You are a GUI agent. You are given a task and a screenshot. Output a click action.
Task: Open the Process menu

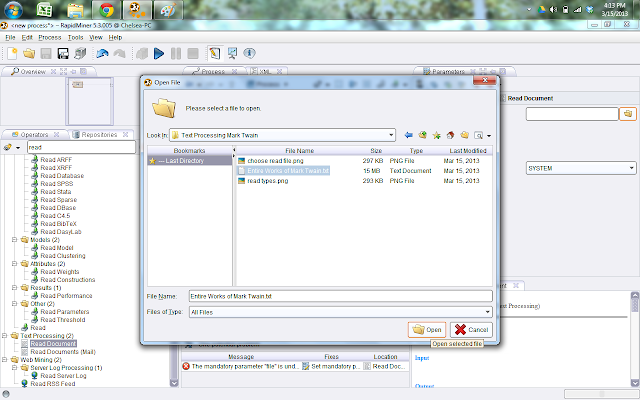(x=50, y=38)
